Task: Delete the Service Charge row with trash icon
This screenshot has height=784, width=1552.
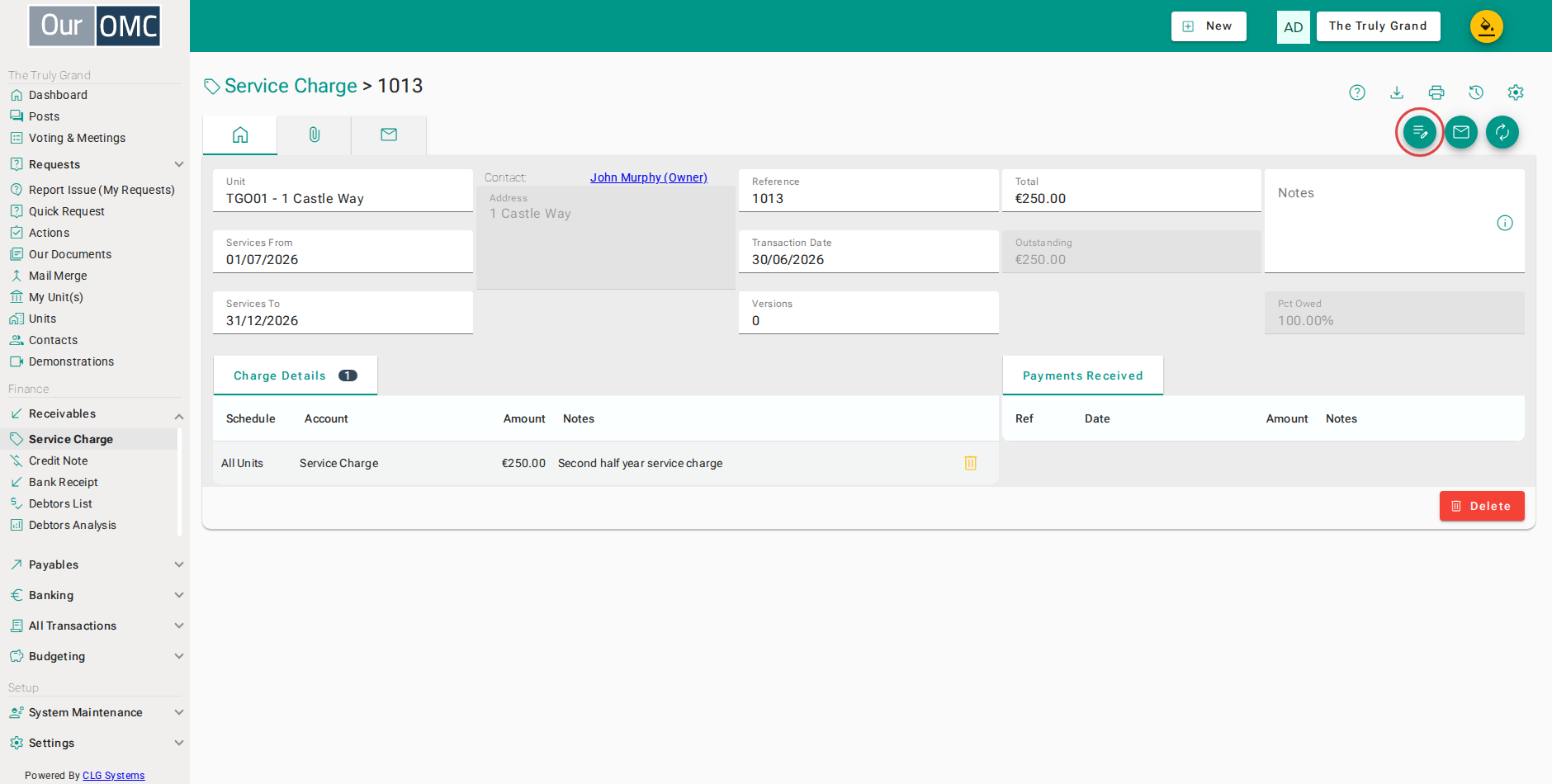Action: 971,463
